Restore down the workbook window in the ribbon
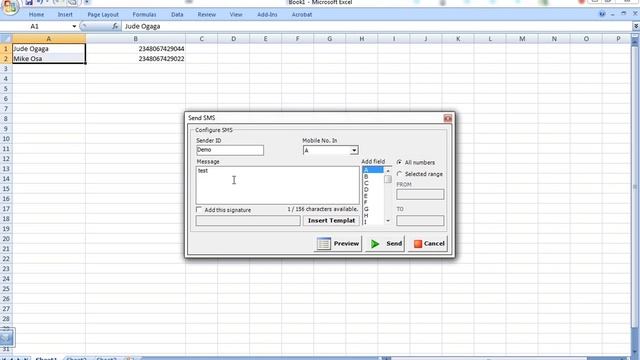This screenshot has width=640, height=360. [624, 14]
